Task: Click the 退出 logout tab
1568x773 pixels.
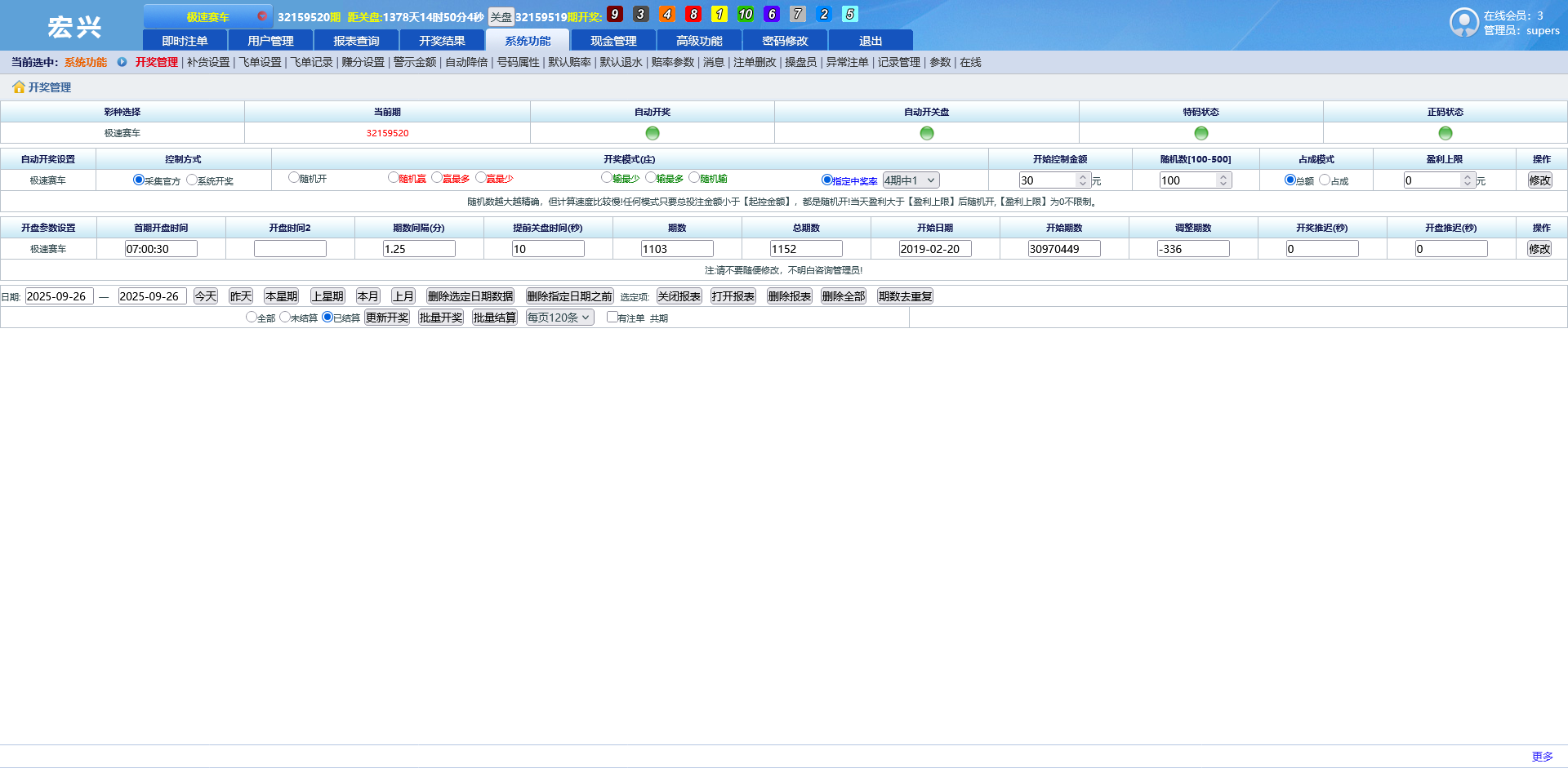Action: coord(871,41)
